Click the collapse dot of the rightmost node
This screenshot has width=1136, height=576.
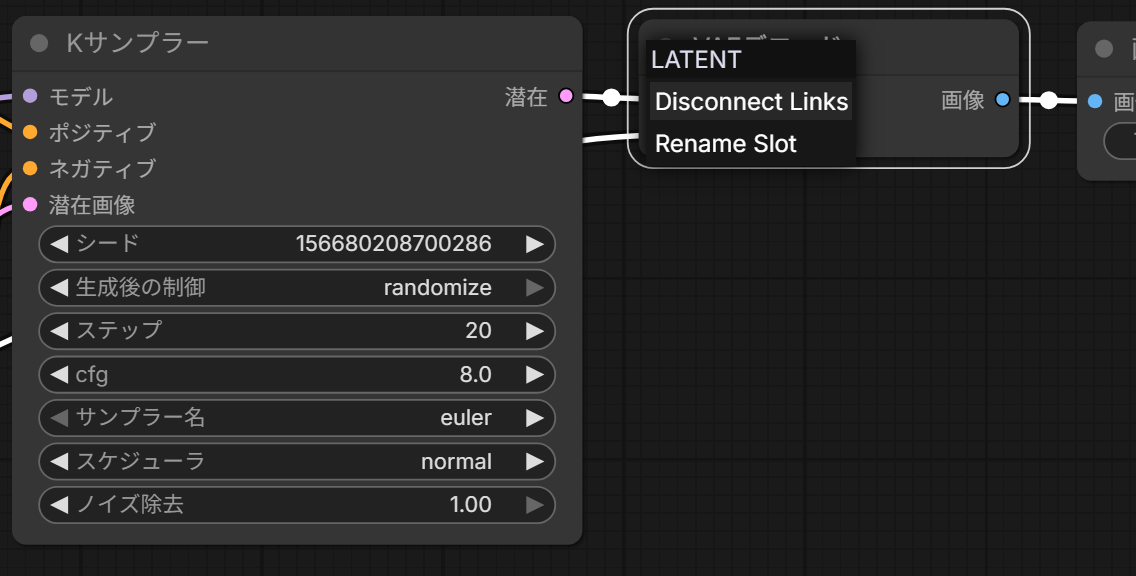[x=1104, y=49]
